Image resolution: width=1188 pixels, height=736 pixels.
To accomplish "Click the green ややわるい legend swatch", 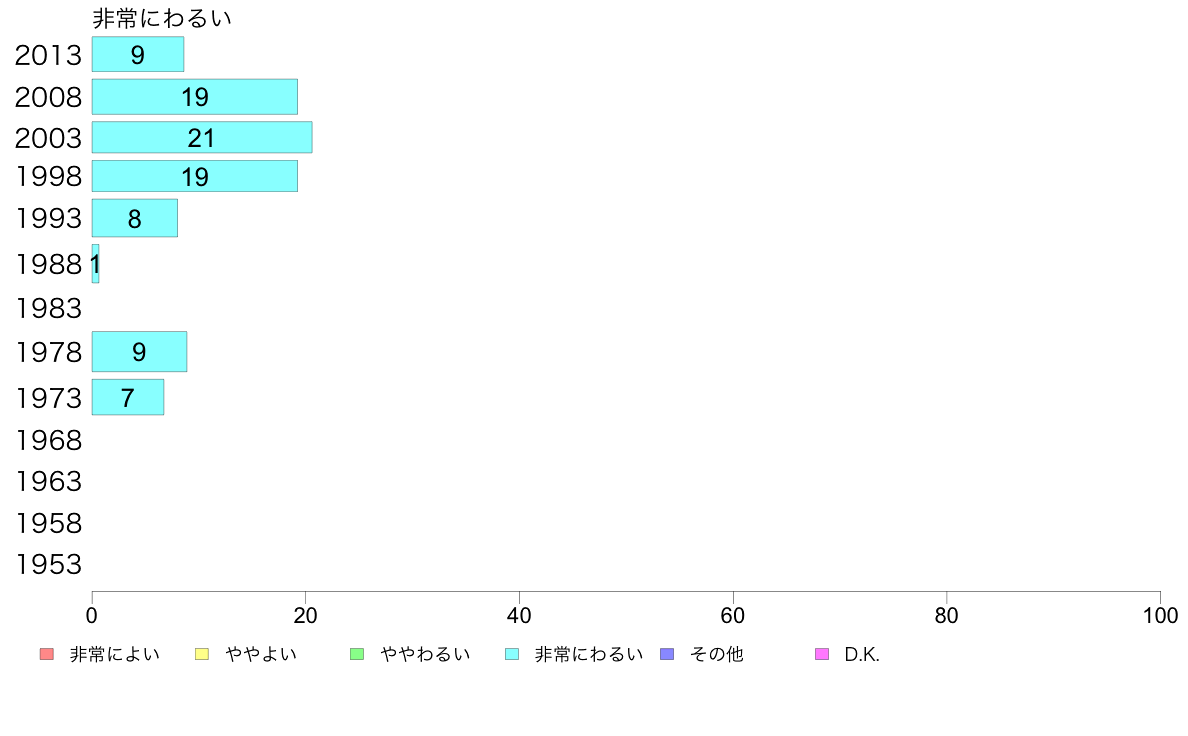I will point(357,654).
